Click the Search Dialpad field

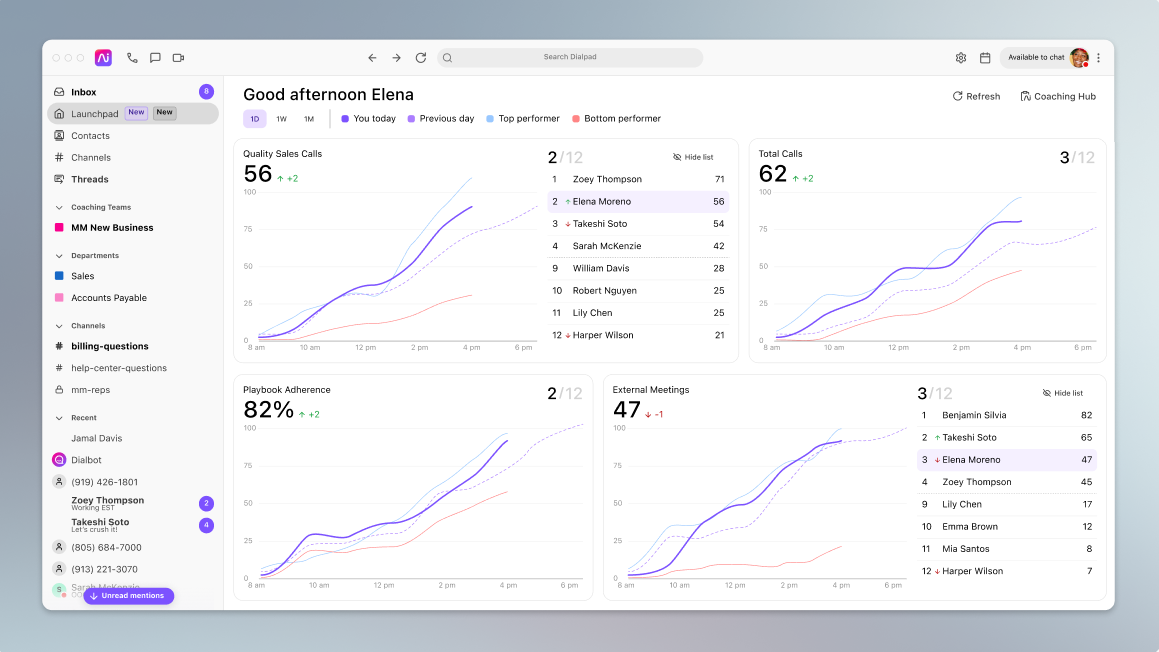(570, 57)
